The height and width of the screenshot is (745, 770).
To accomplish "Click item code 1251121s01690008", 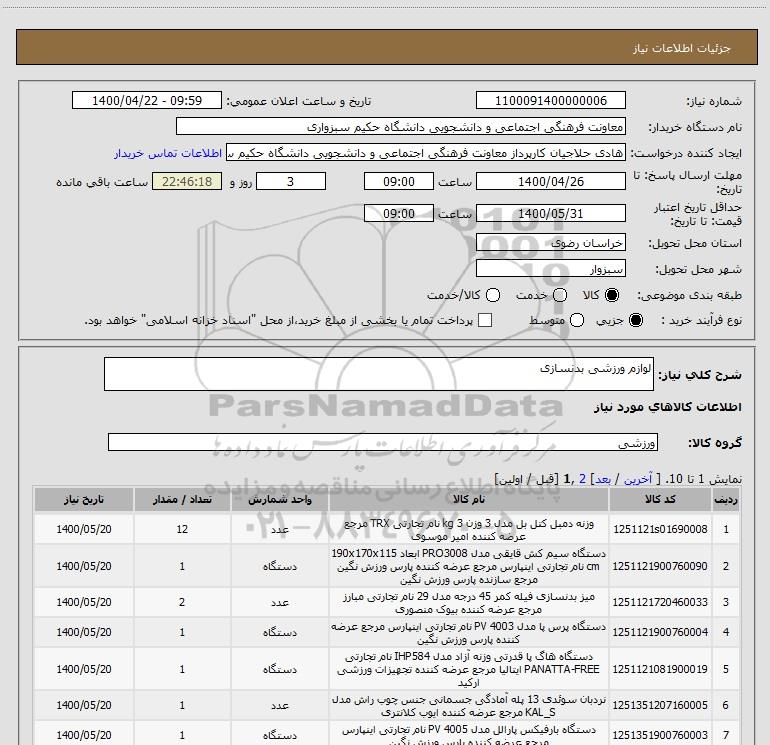I will (x=660, y=529).
